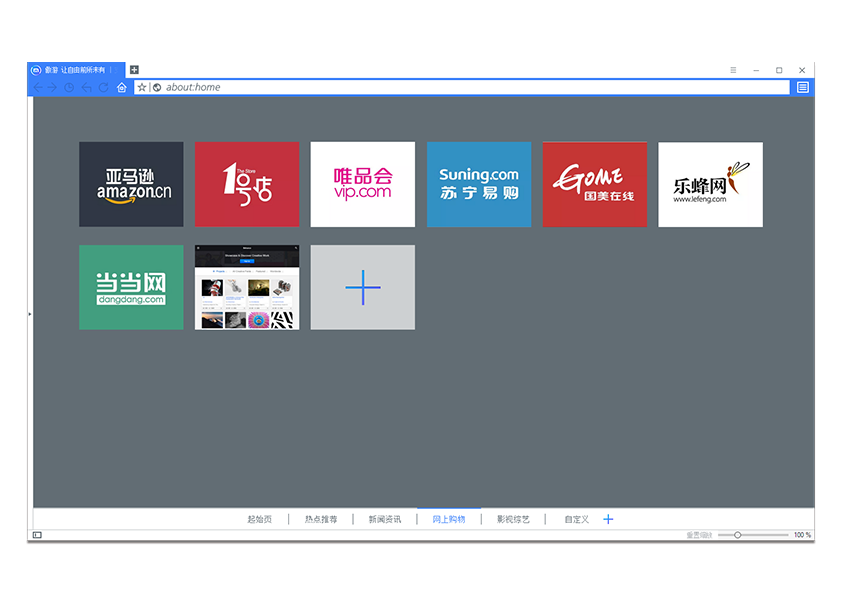
Task: Open the GOME 国美在线 tile
Action: click(594, 184)
